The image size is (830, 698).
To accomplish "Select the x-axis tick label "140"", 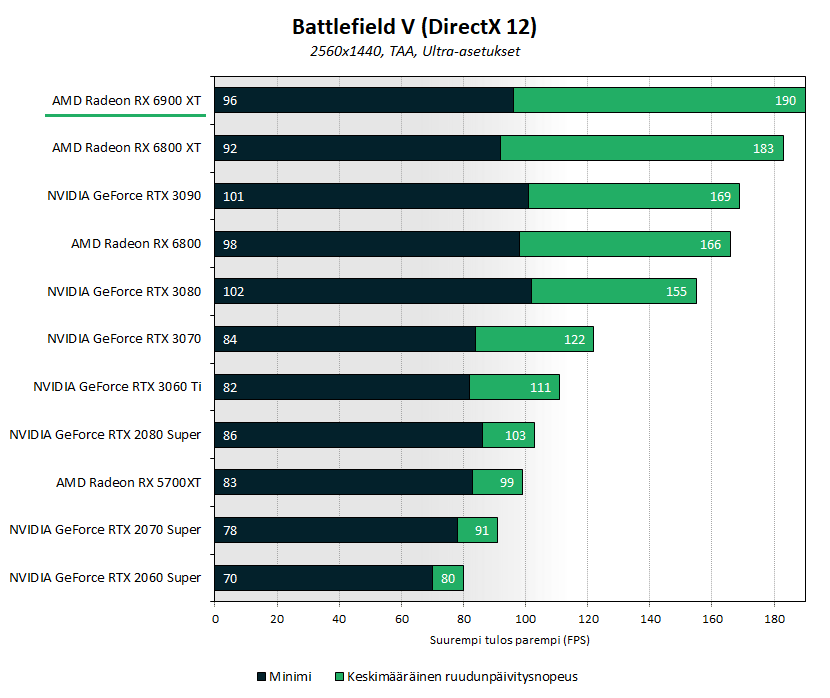I will tap(650, 619).
